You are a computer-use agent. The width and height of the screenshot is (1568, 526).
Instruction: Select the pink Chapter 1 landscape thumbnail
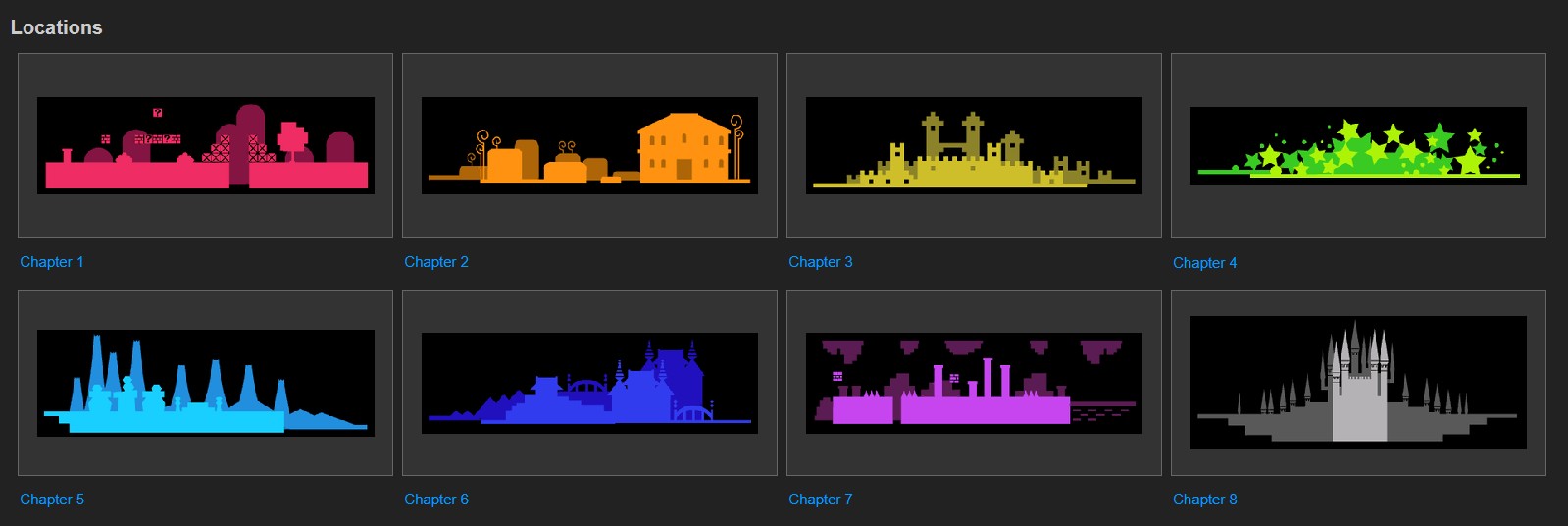click(206, 145)
